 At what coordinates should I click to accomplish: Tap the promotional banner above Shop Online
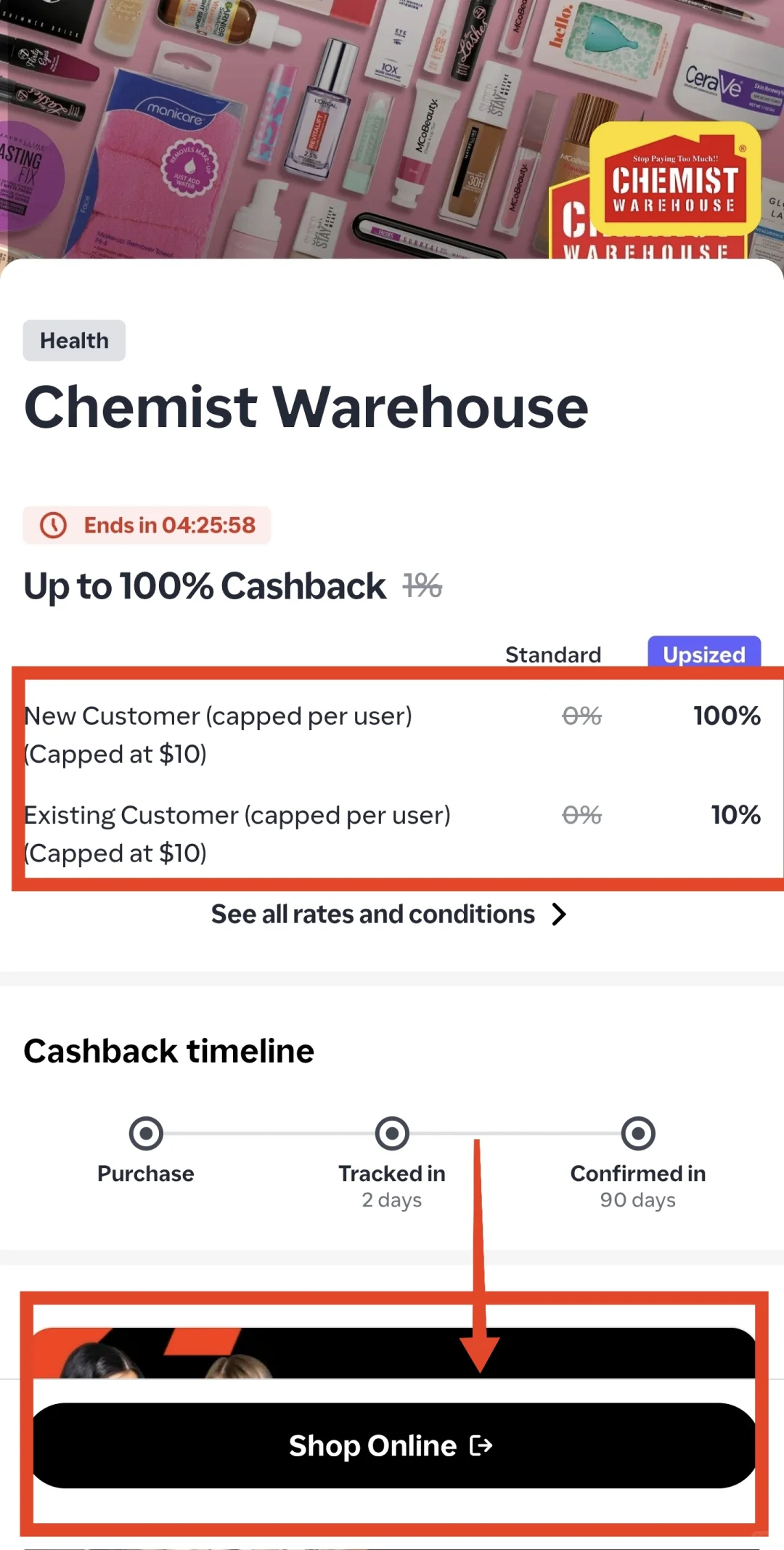coord(393,1353)
